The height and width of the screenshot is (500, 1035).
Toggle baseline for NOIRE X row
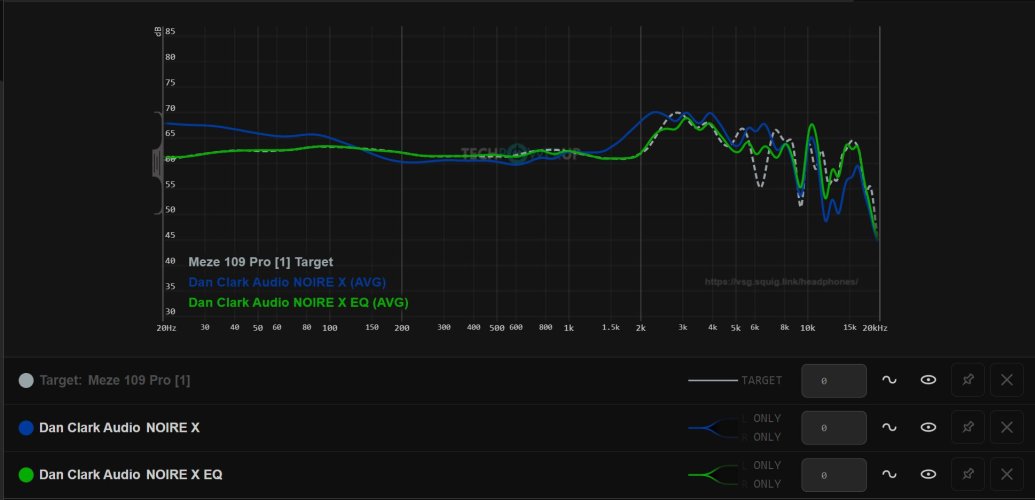889,427
